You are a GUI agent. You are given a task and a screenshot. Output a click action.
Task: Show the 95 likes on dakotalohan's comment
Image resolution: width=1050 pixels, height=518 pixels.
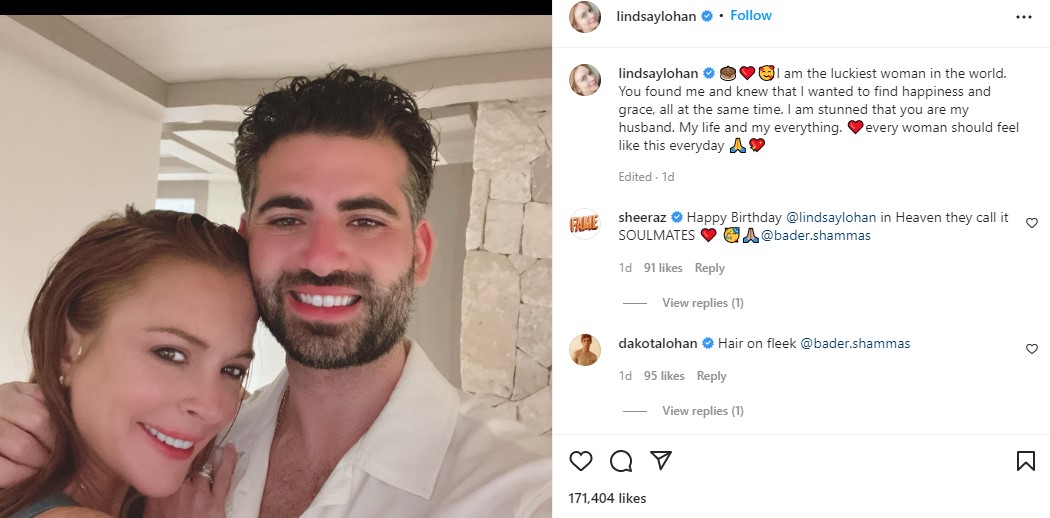(x=664, y=376)
